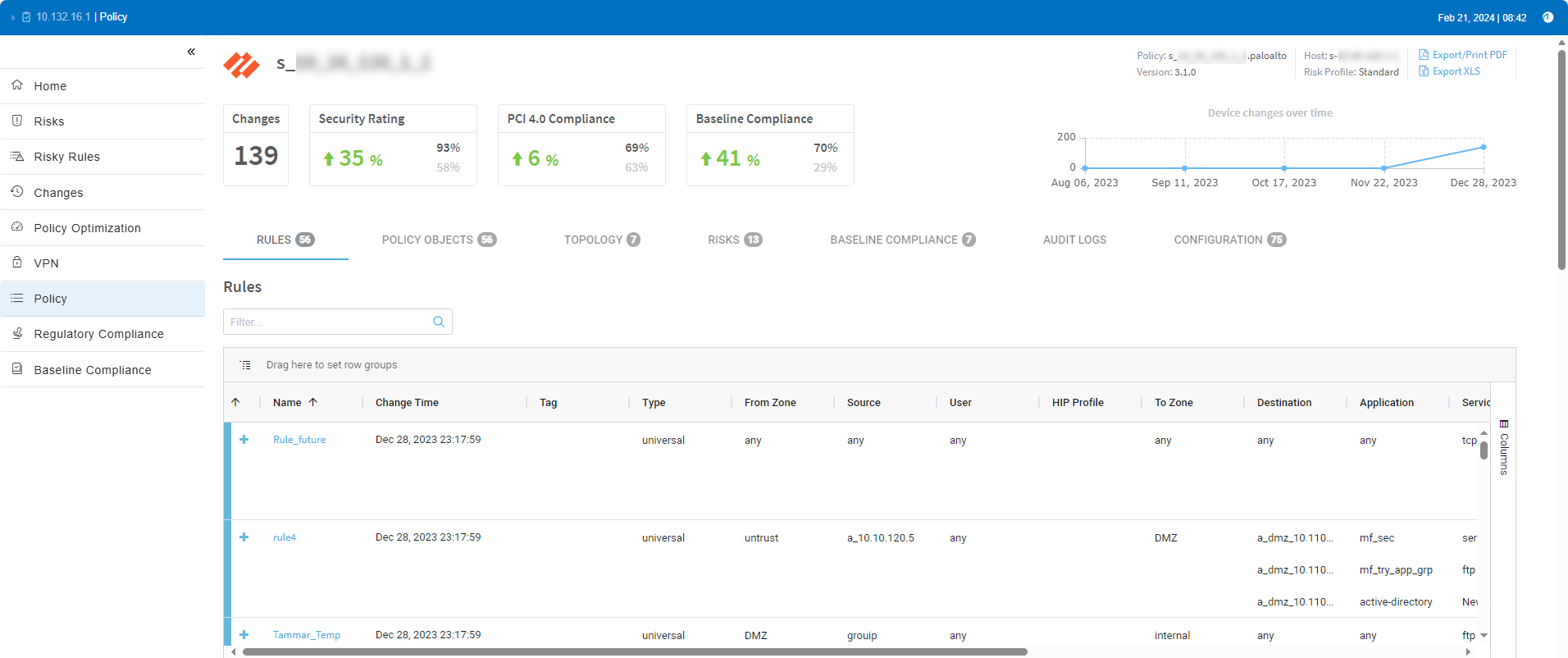This screenshot has height=658, width=1568.
Task: Click the magnifier icon in Filter box
Action: coord(439,322)
